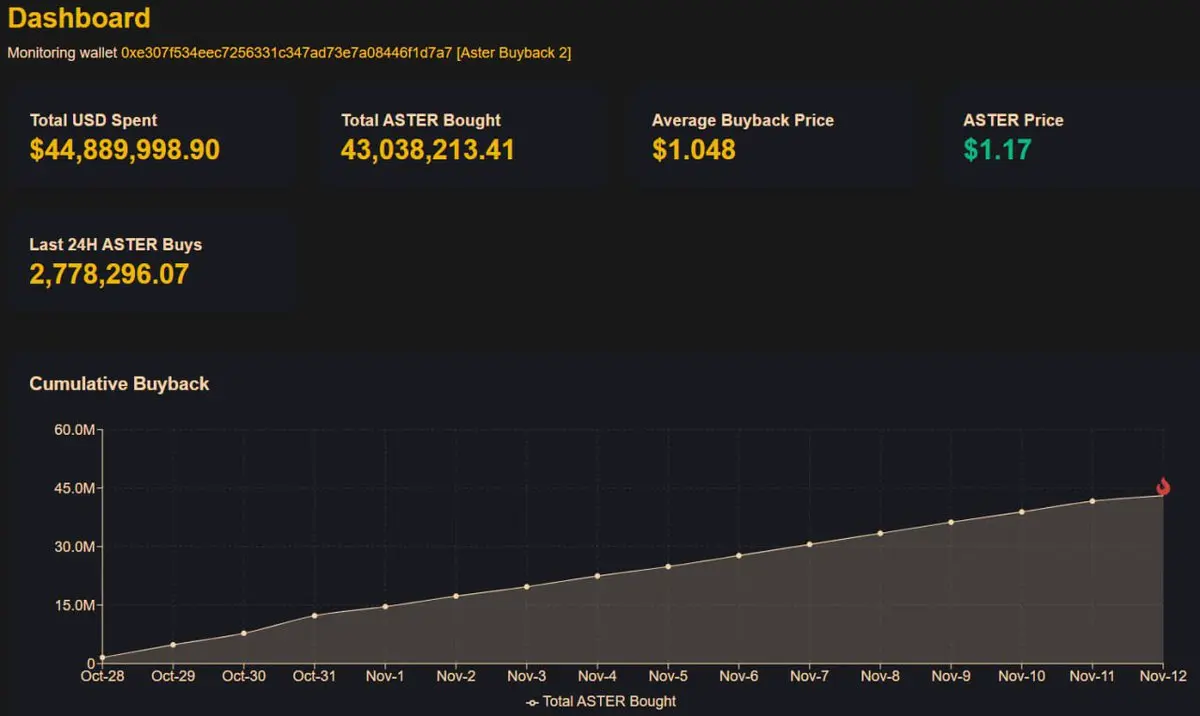The image size is (1200, 716).
Task: Click the Last 24H ASTER Buys label
Action: [x=116, y=244]
